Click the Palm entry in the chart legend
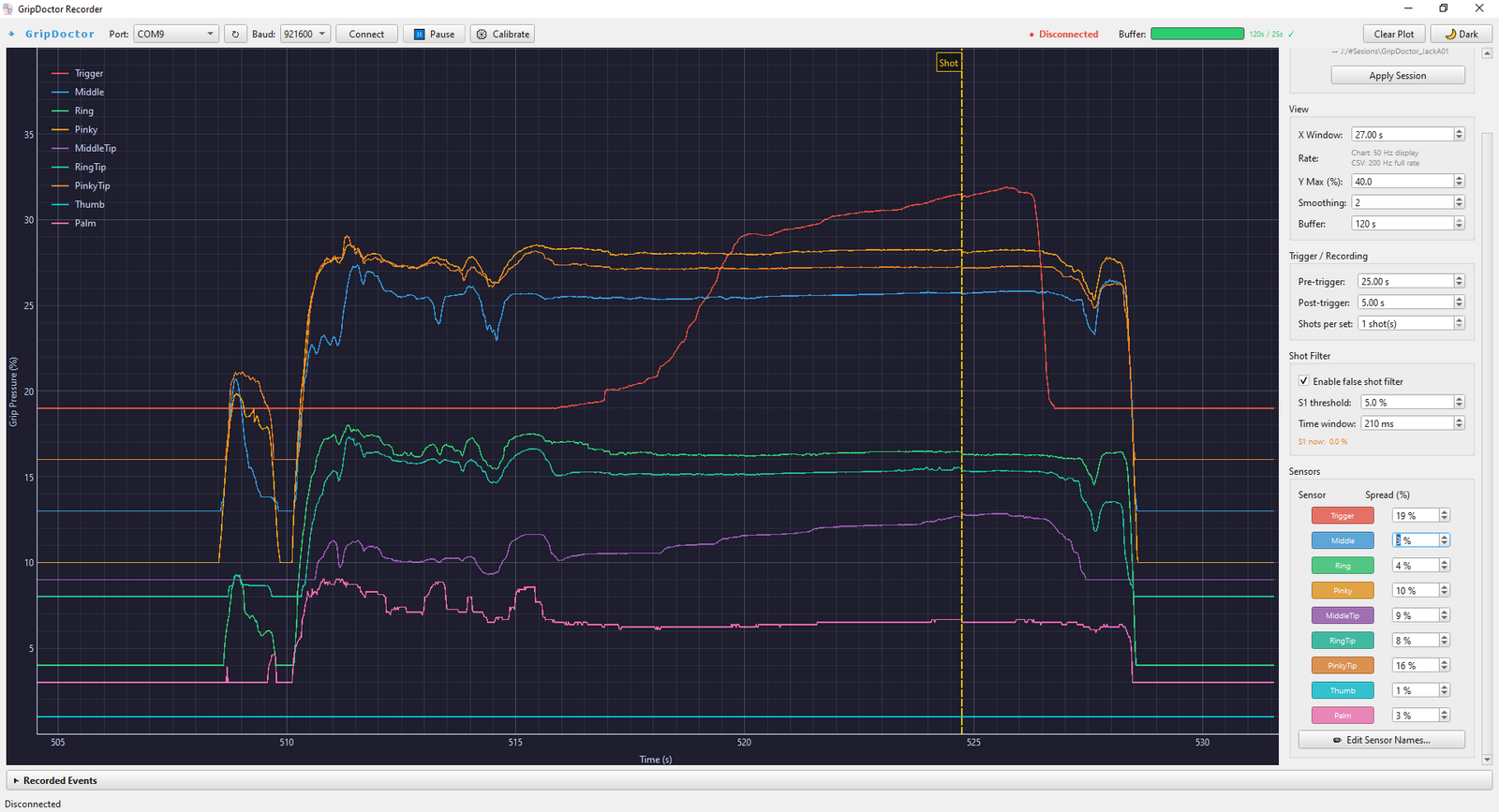1499x812 pixels. click(74, 223)
